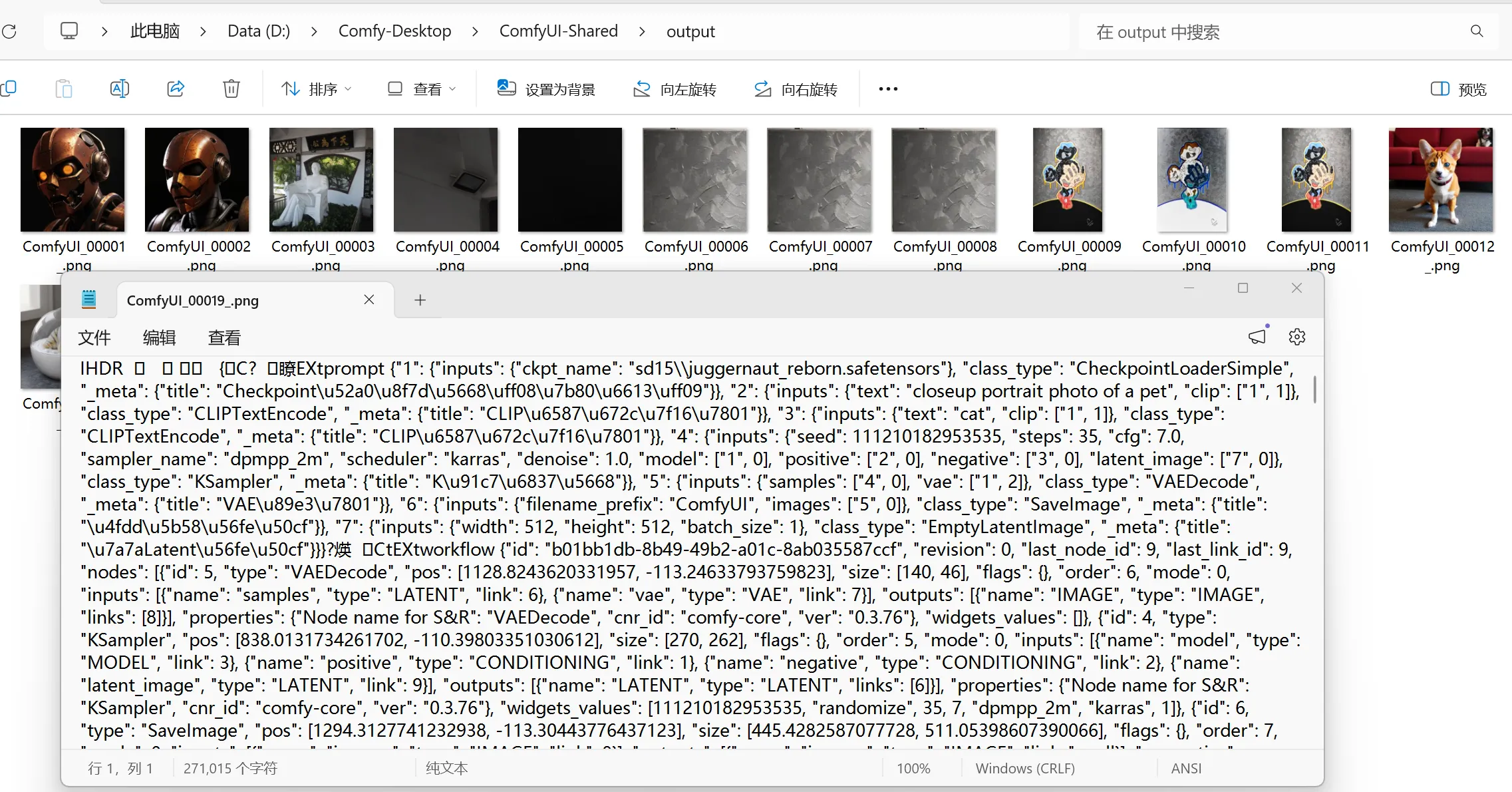Click the delete trash icon
The image size is (1512, 792).
(231, 89)
